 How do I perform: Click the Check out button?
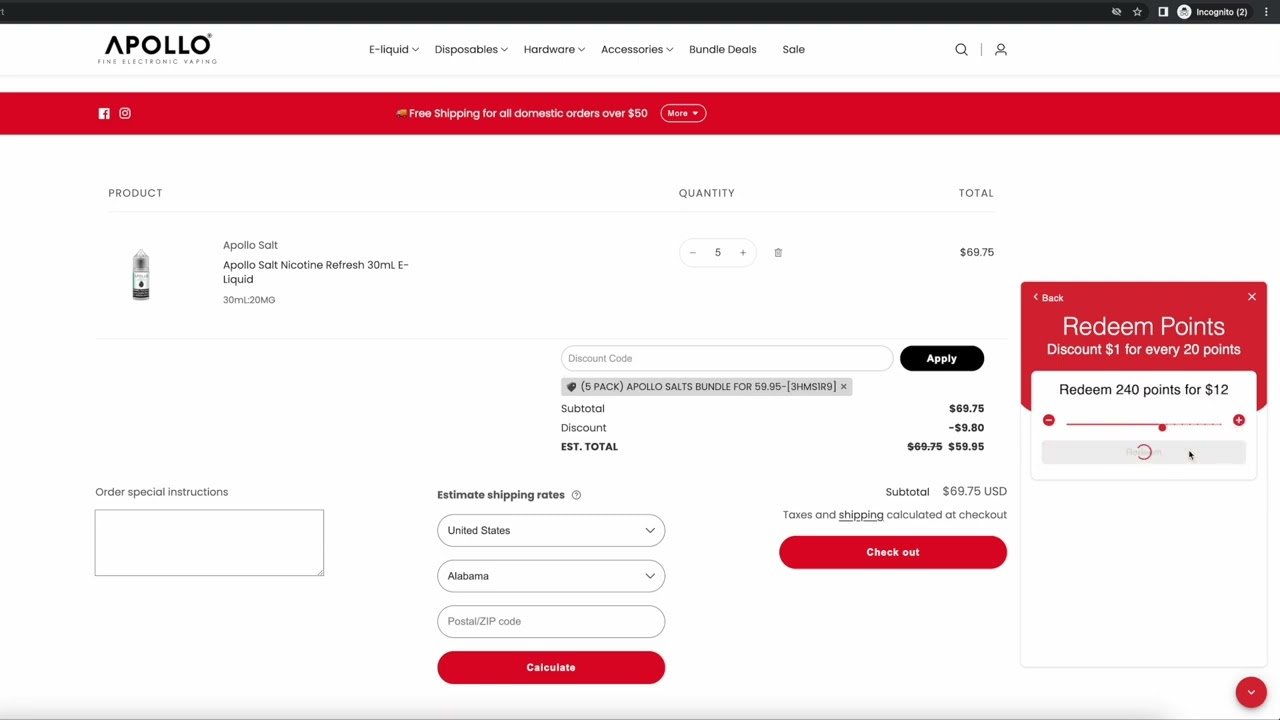pos(893,552)
